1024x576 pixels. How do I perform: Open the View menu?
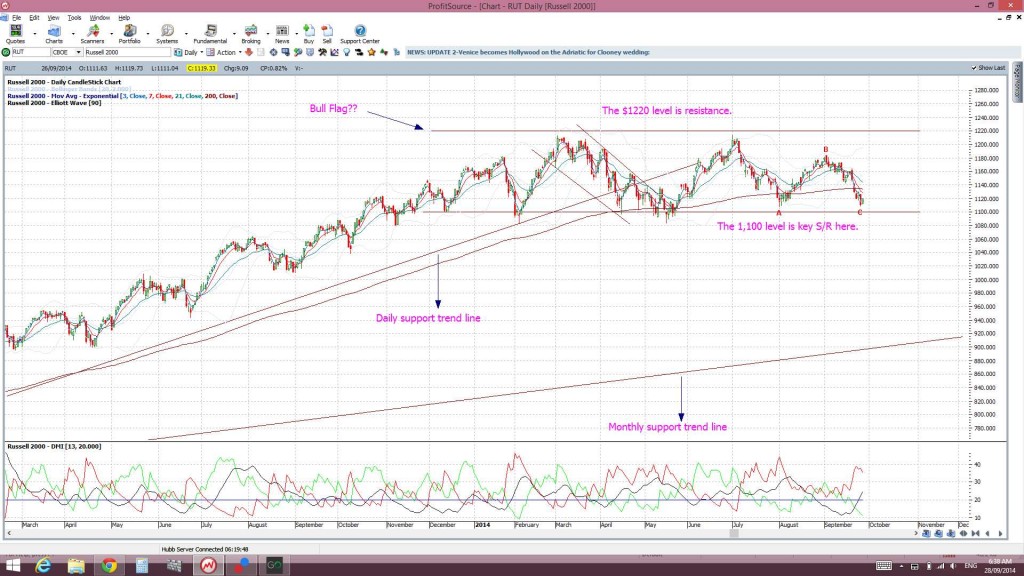[54, 18]
